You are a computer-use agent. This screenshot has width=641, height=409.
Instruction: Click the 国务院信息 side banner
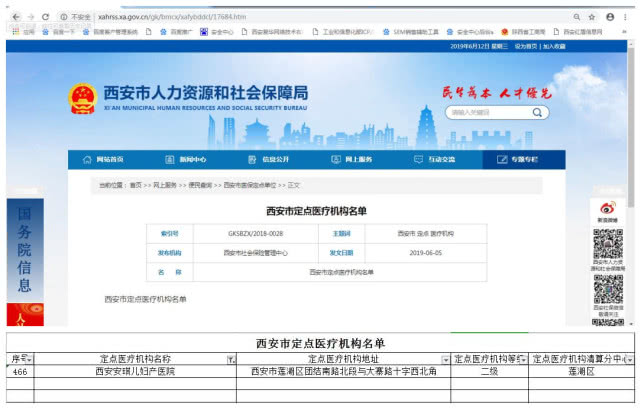25,250
